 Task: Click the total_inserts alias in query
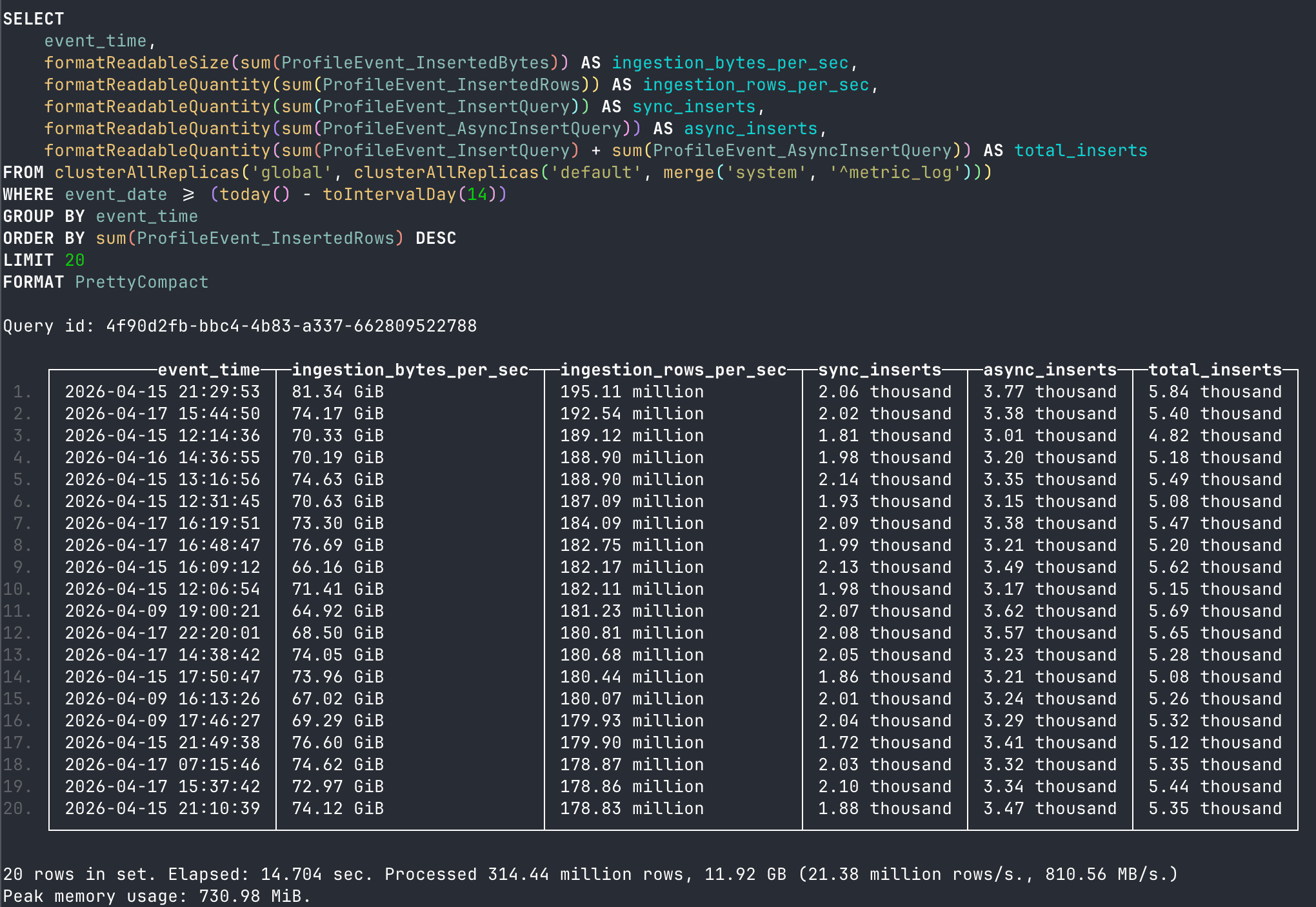[1081, 150]
